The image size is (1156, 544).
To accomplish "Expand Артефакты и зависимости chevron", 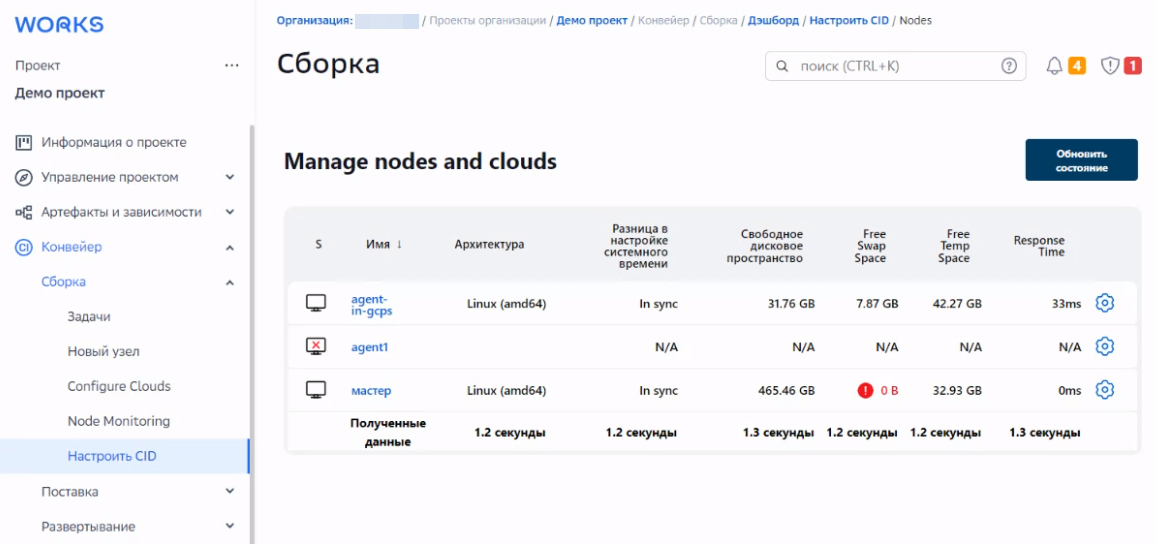I will [230, 212].
